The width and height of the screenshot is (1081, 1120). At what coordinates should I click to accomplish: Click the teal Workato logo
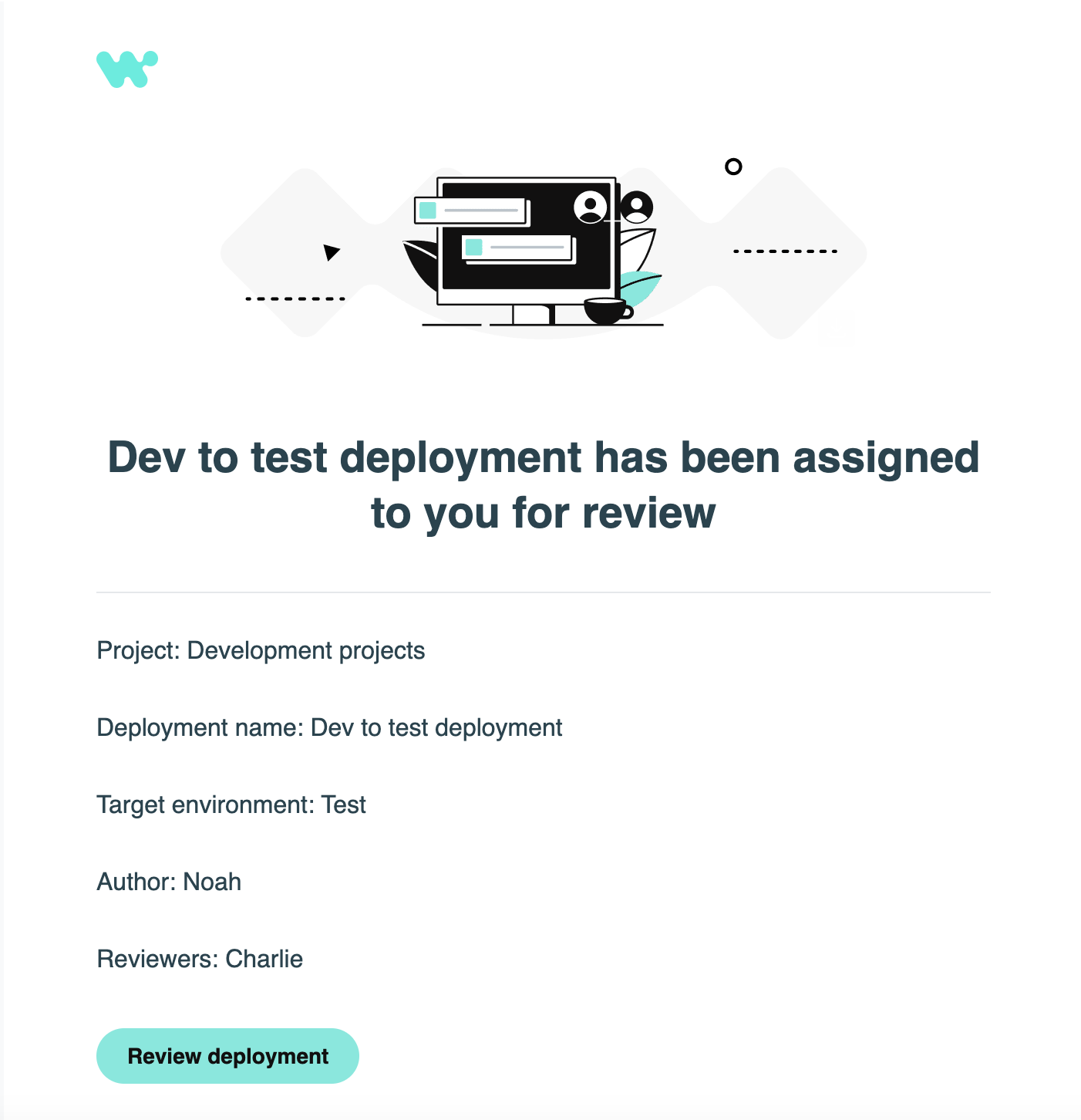pos(127,67)
